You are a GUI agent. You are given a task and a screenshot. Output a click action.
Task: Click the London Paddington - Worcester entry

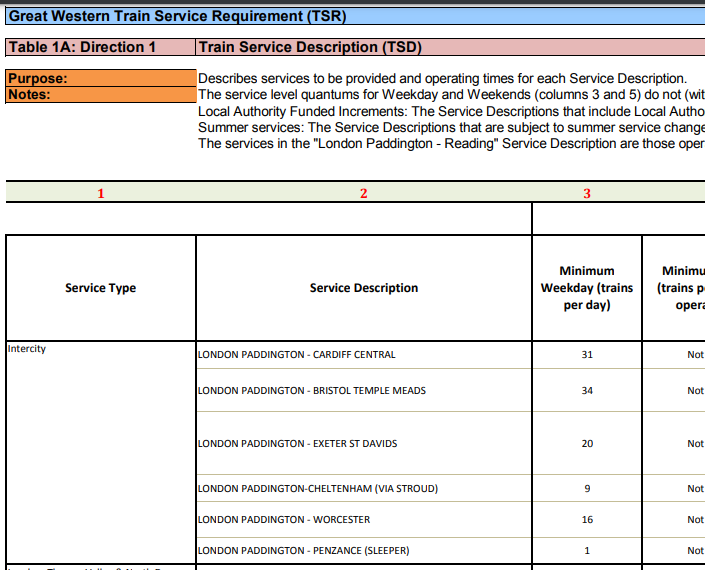(284, 520)
